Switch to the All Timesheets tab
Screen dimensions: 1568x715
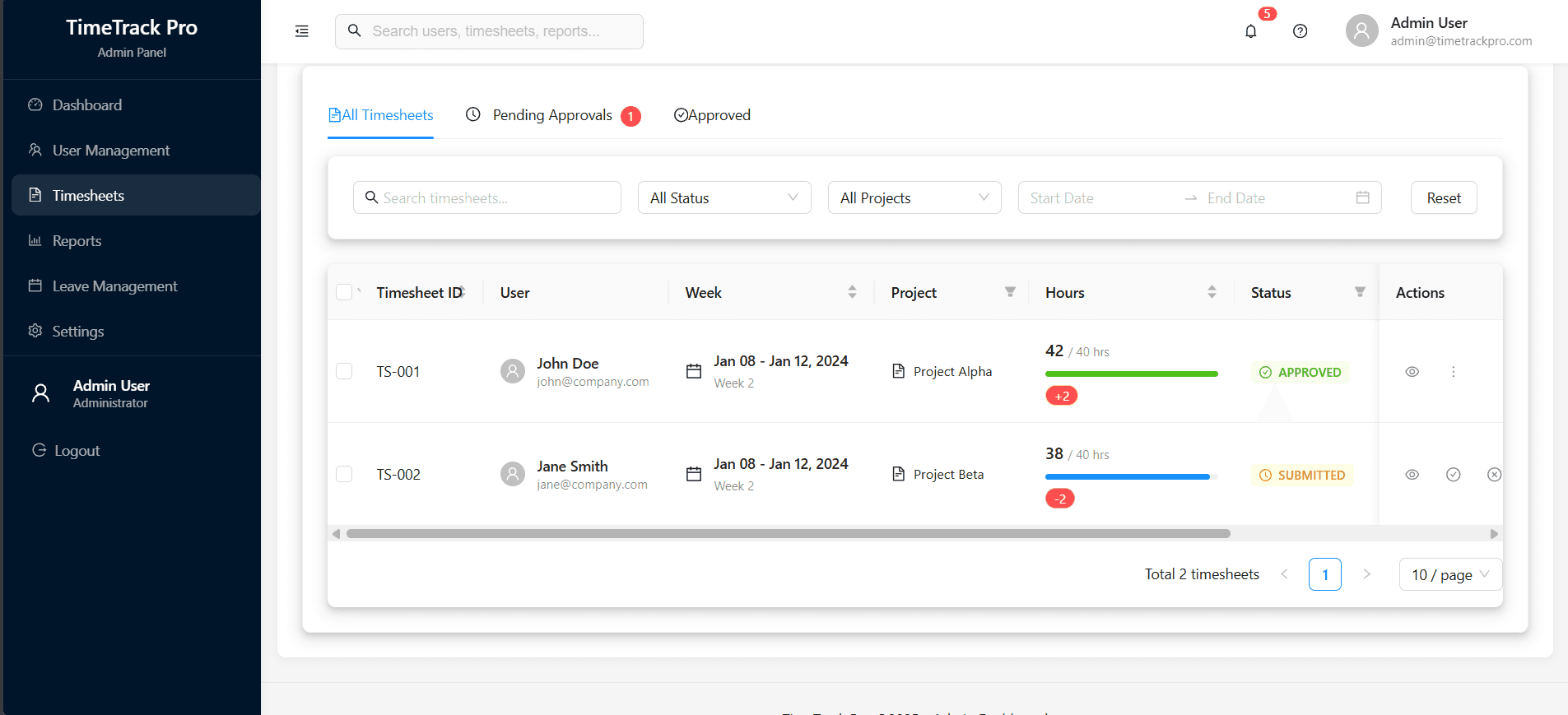[380, 115]
